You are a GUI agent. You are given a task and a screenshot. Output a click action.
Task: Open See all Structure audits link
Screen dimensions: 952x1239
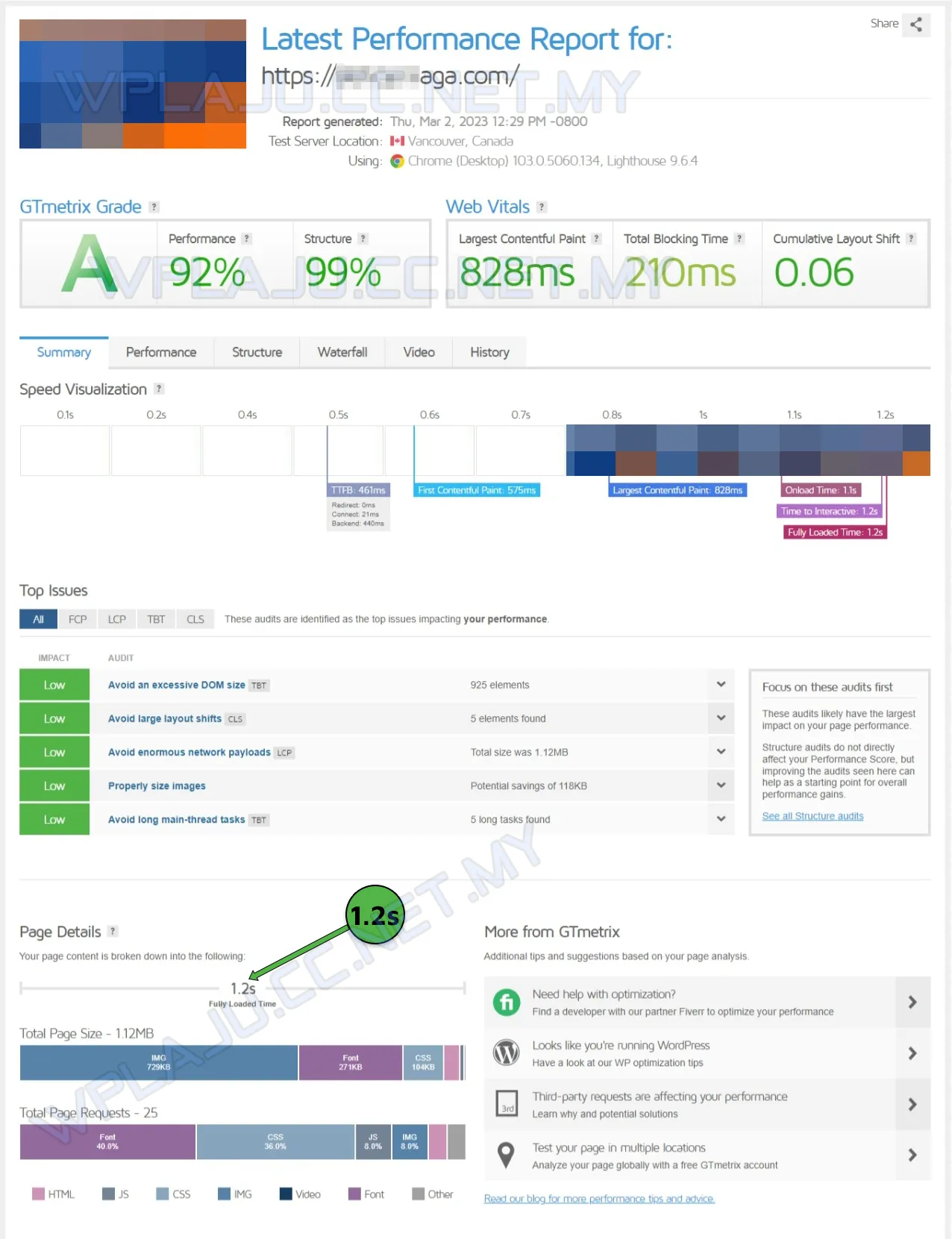point(812,816)
